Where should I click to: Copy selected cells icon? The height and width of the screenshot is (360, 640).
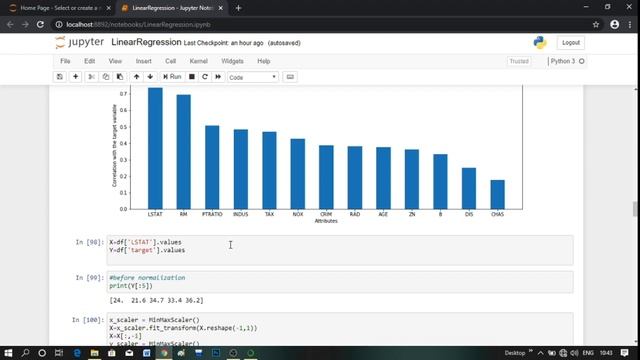106,77
